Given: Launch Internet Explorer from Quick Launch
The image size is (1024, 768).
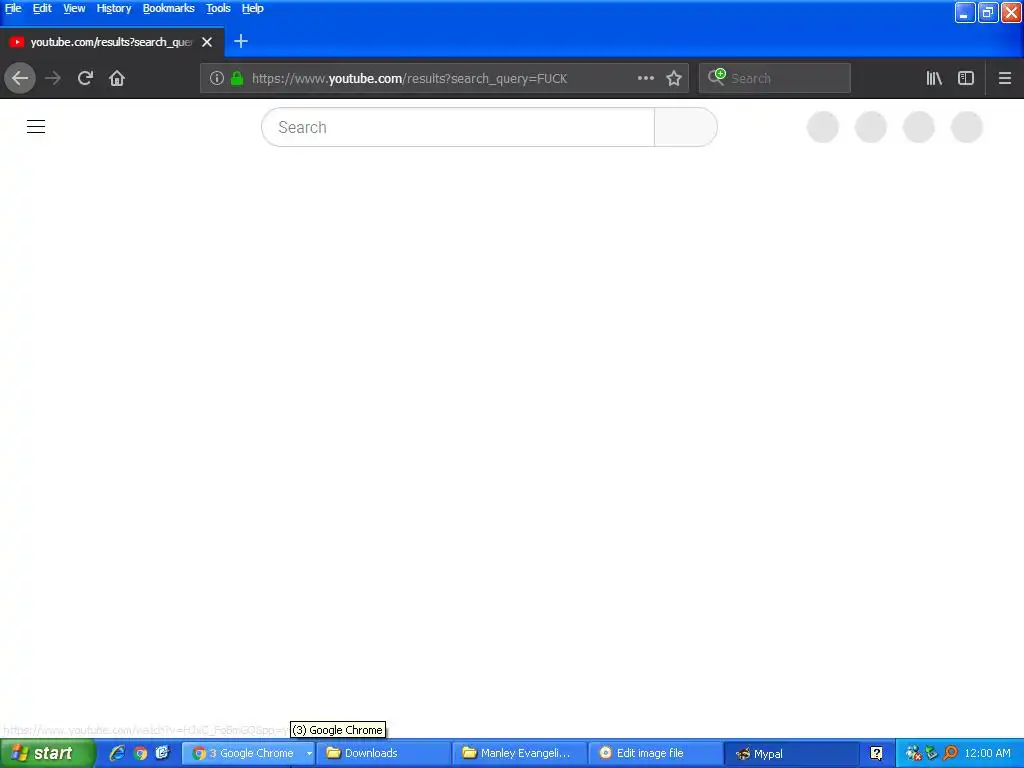Looking at the screenshot, I should pyautogui.click(x=117, y=754).
